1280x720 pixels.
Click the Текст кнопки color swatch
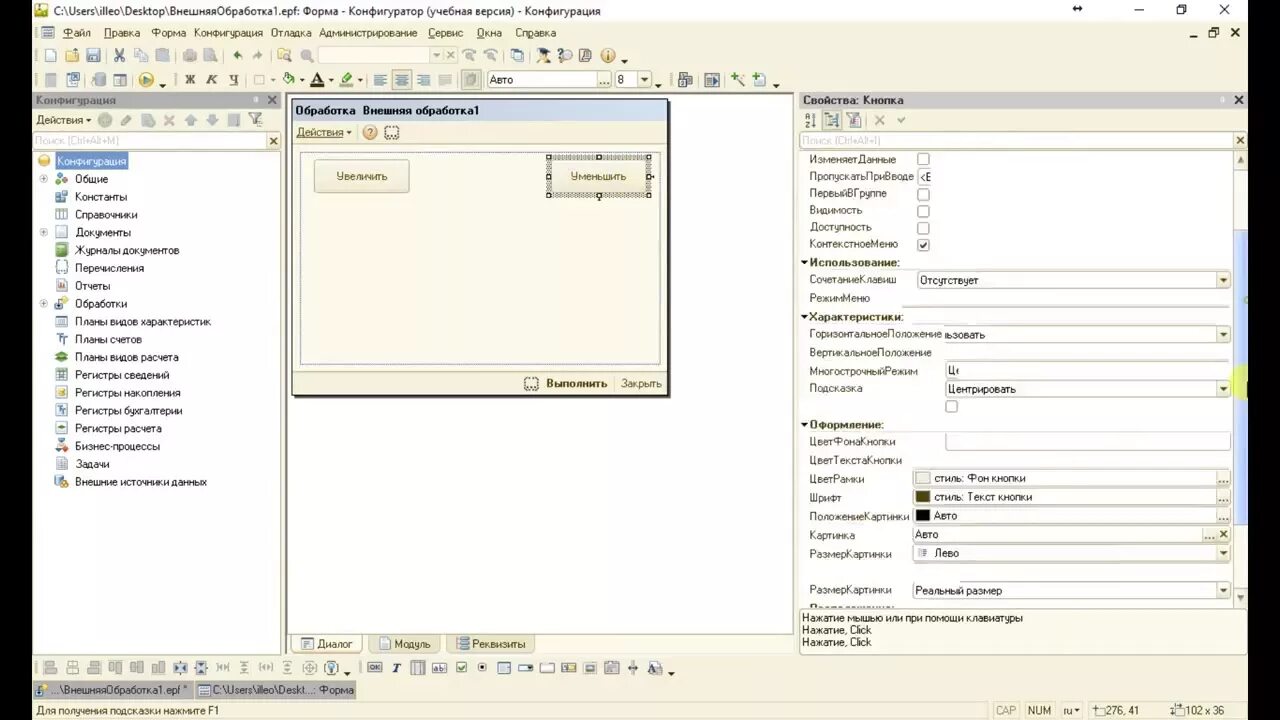[923, 497]
